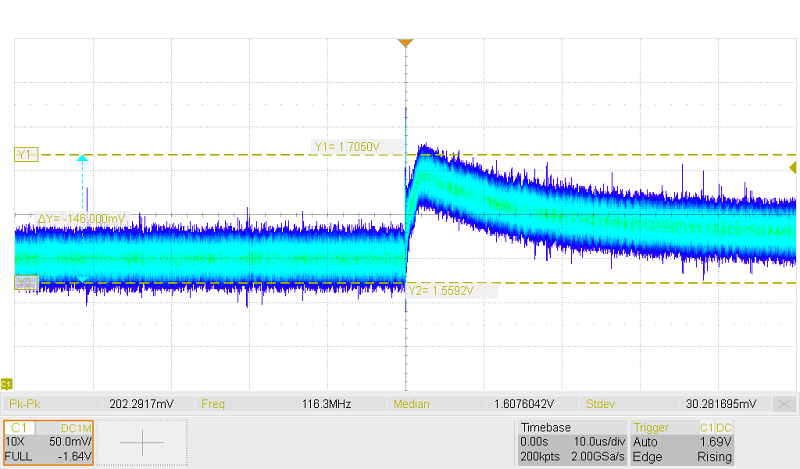
Task: Select the Y2 cursor tag on left edge
Action: [x=25, y=283]
